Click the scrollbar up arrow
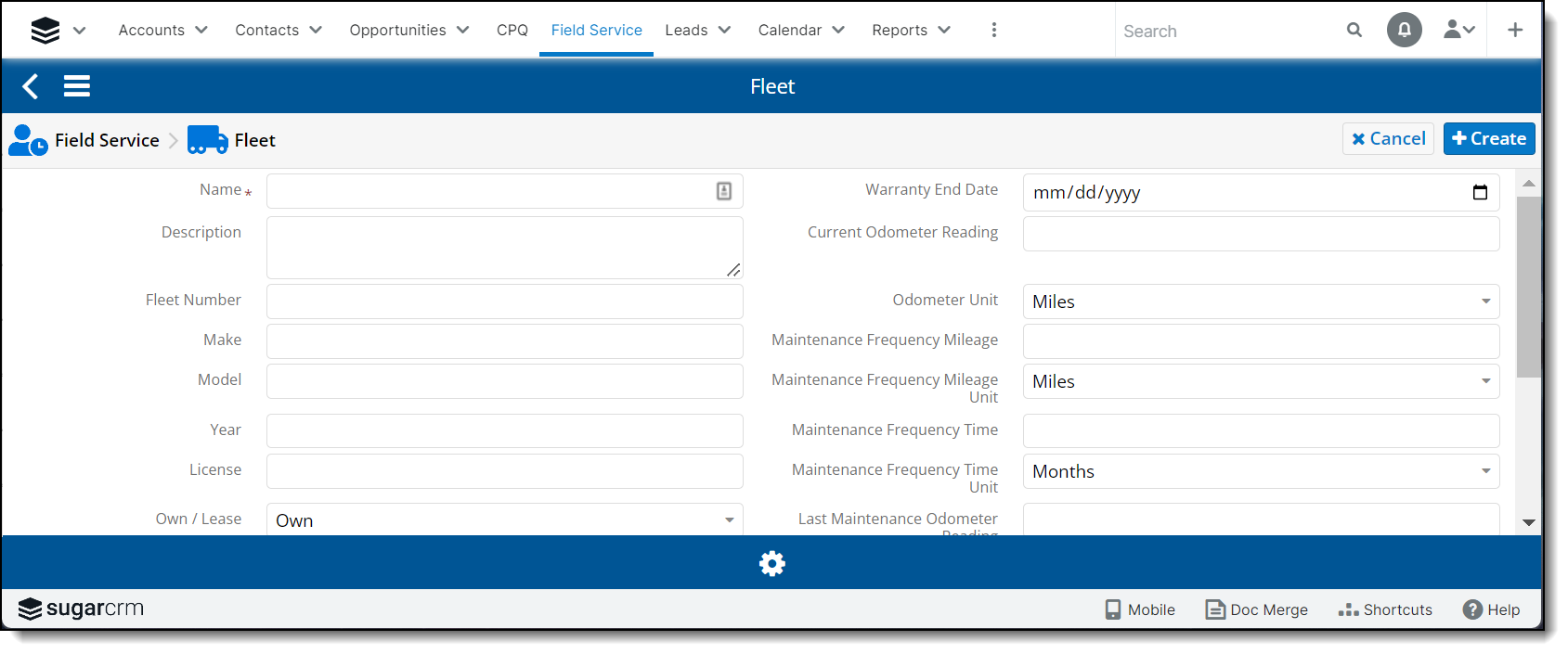The image size is (1568, 654). (x=1528, y=183)
